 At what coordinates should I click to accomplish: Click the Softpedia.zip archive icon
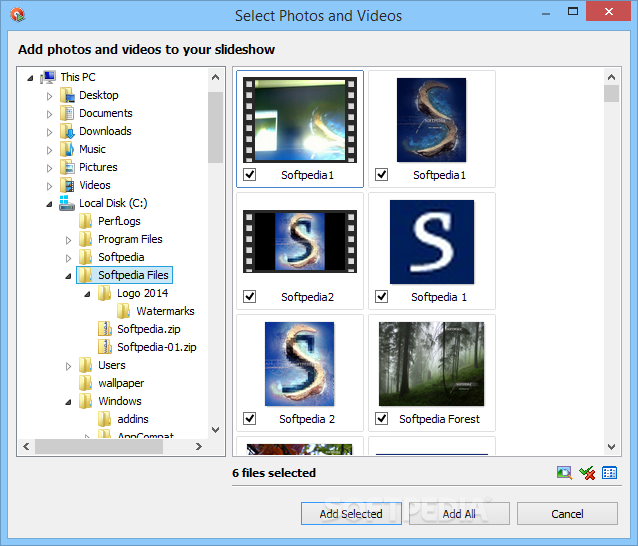click(105, 329)
